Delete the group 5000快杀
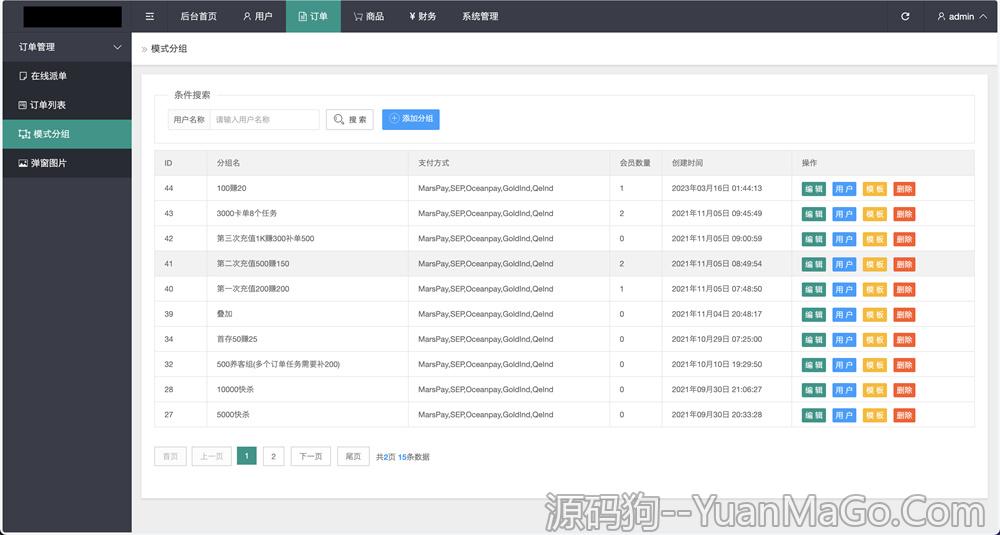The width and height of the screenshot is (1000, 535). click(x=904, y=415)
